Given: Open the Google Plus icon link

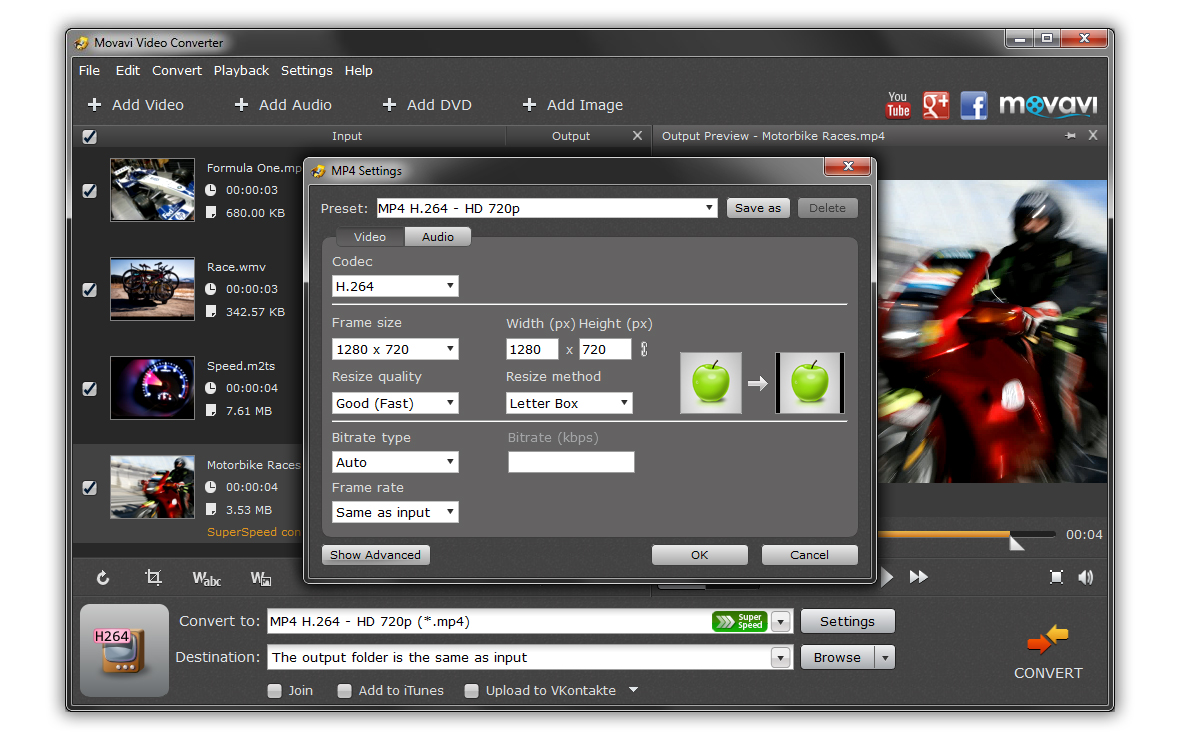Looking at the screenshot, I should click(x=935, y=105).
